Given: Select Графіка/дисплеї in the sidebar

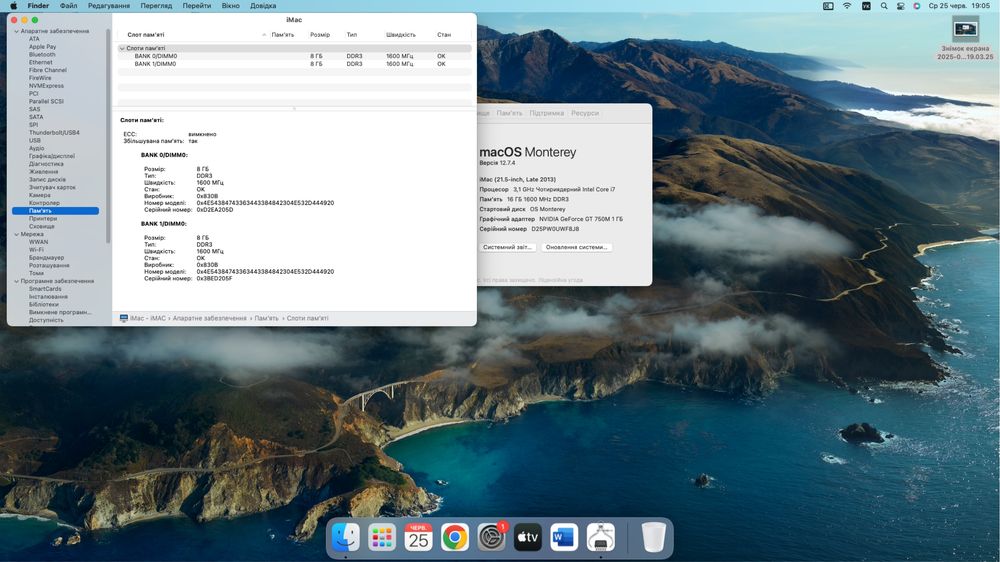Looking at the screenshot, I should click(51, 156).
